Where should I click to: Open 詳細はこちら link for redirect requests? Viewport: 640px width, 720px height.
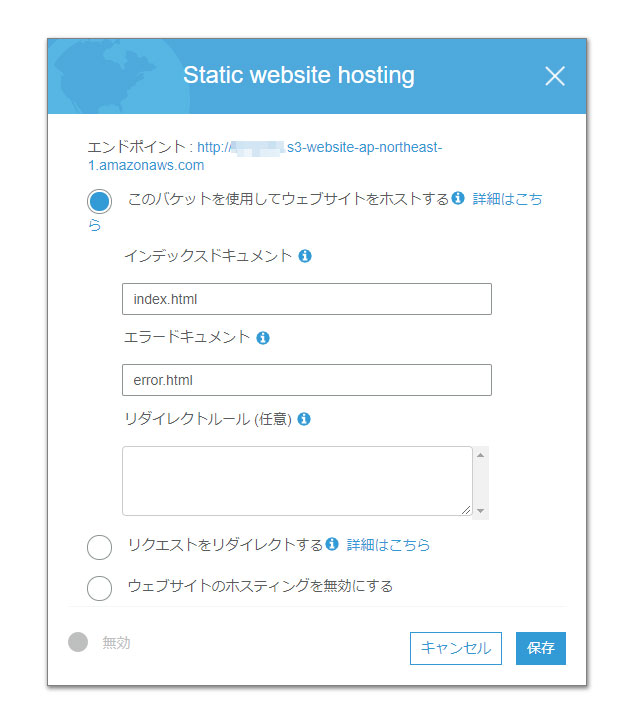[388, 545]
